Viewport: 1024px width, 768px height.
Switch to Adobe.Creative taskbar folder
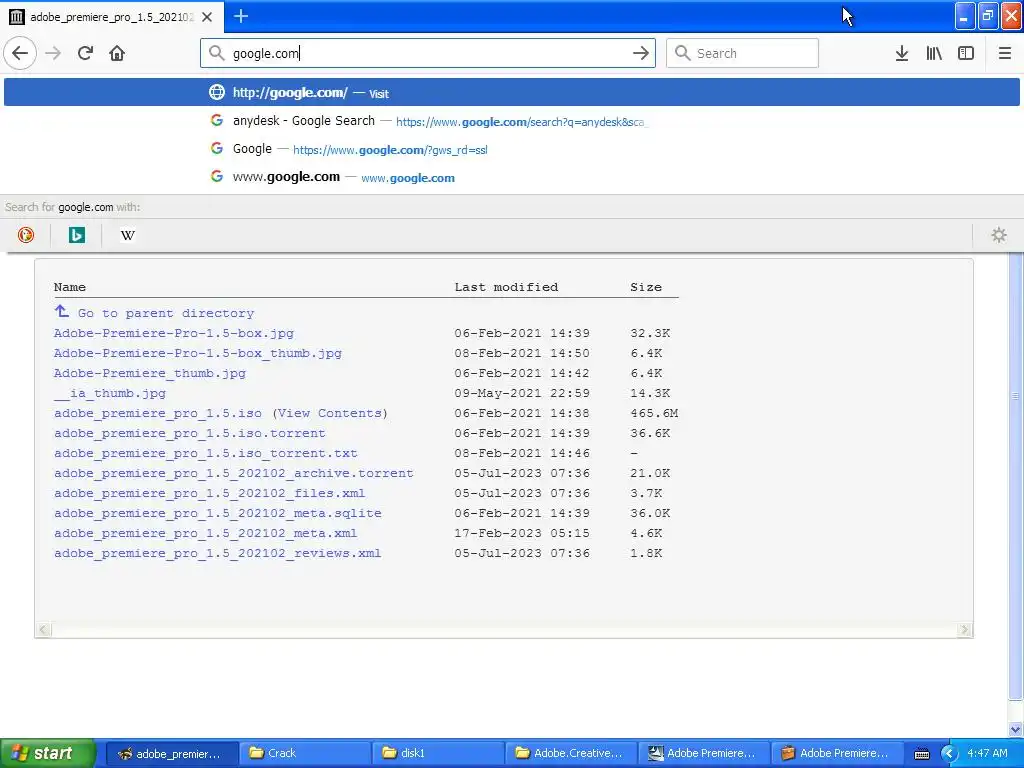(x=571, y=753)
